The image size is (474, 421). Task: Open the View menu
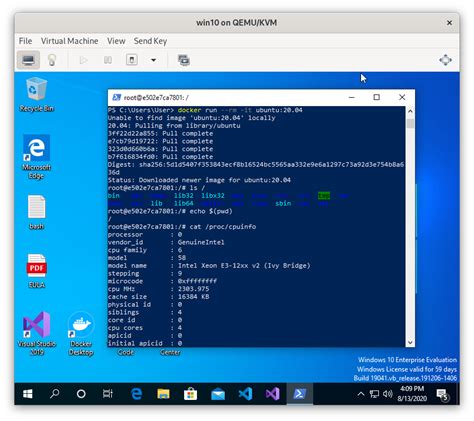click(116, 41)
